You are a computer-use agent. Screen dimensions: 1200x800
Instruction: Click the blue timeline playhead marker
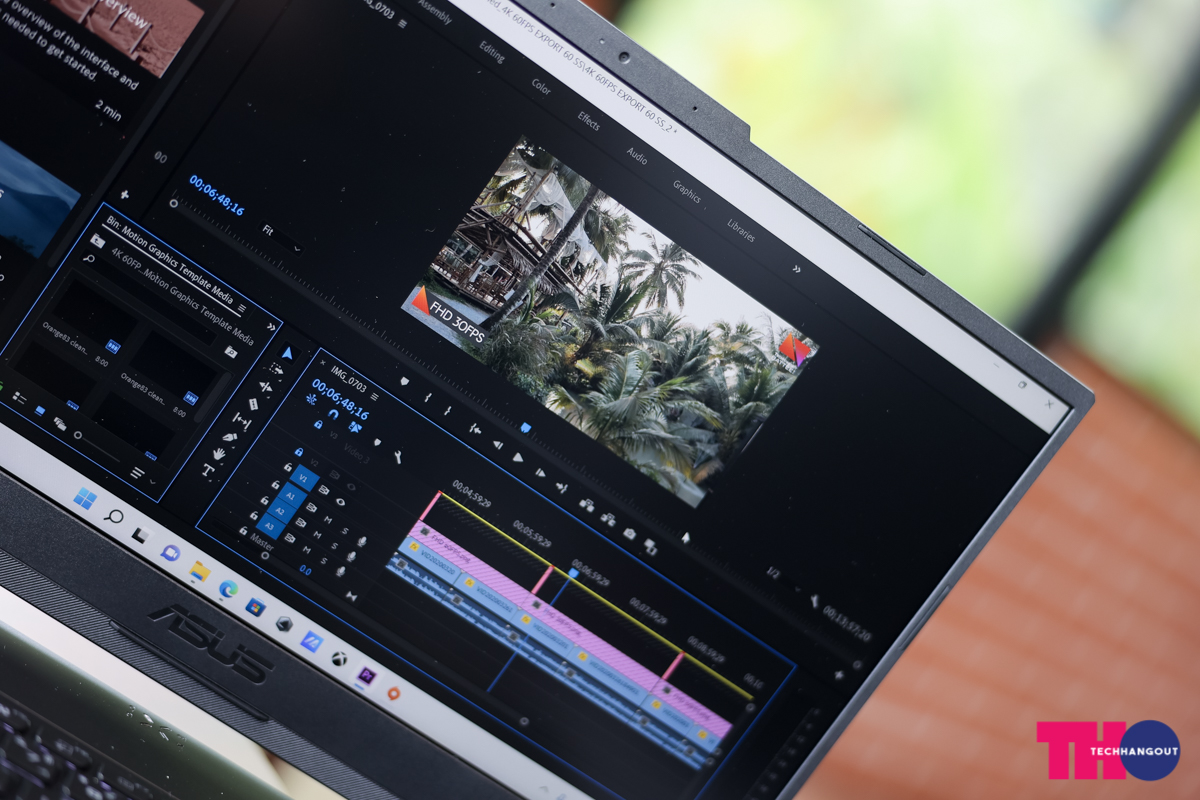[x=573, y=573]
